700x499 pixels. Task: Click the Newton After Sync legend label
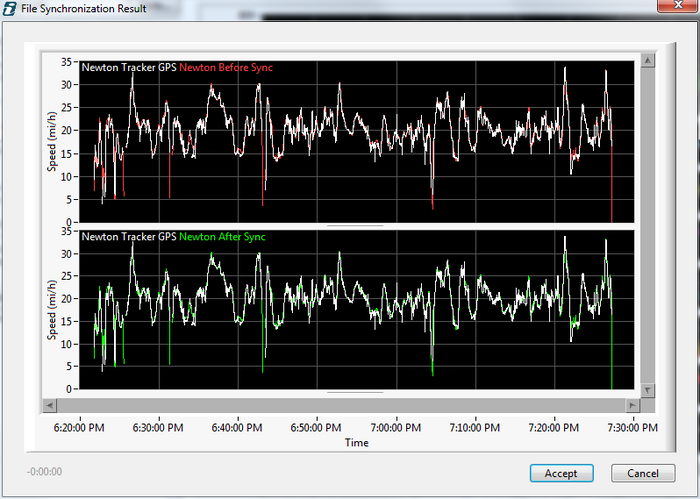222,237
